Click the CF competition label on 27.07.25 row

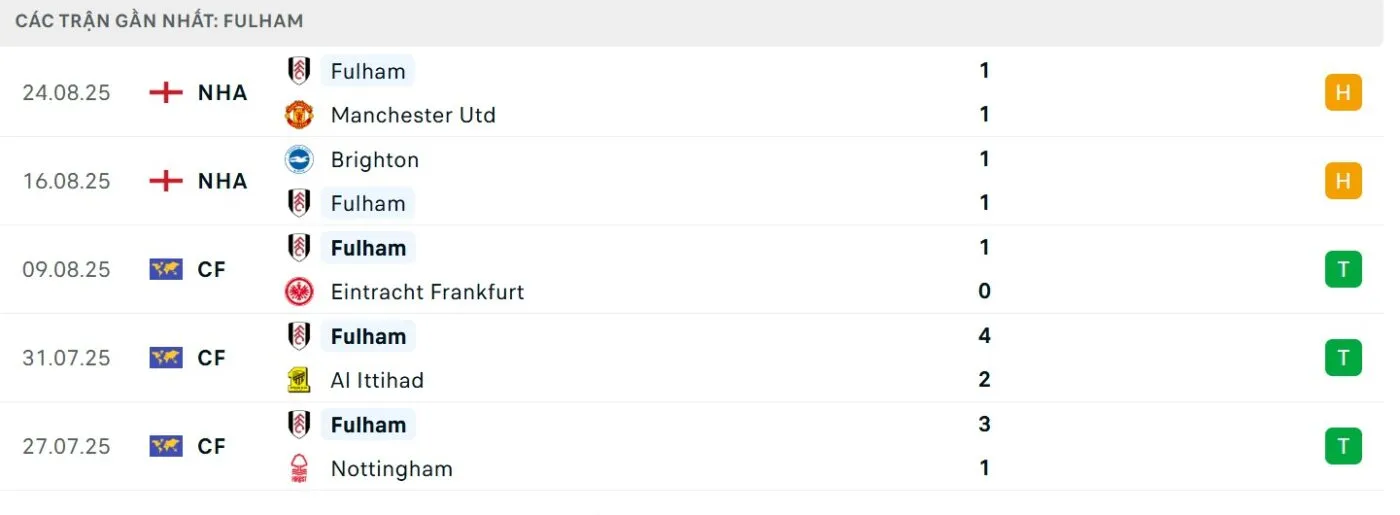pyautogui.click(x=212, y=446)
